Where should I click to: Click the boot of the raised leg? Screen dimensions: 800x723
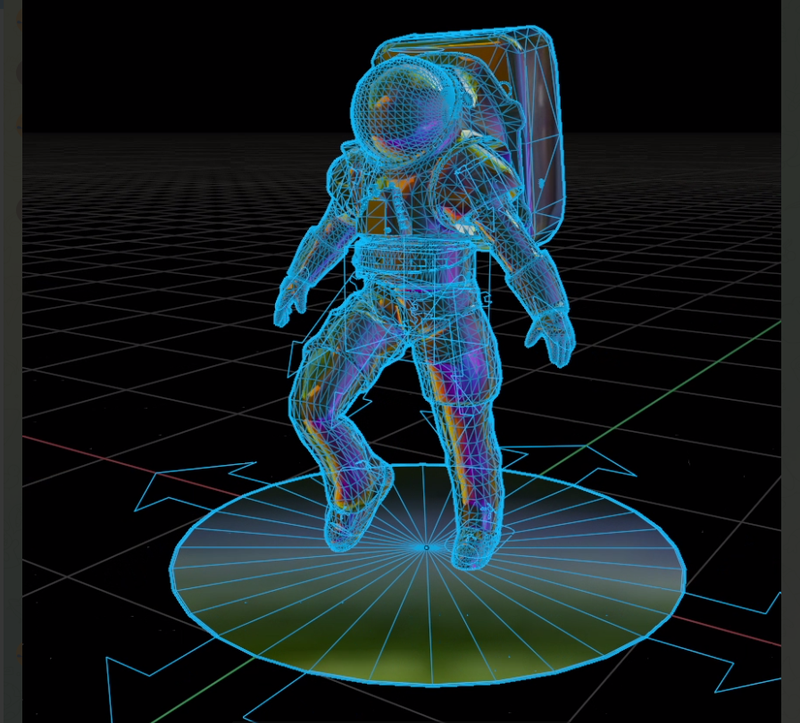point(350,517)
